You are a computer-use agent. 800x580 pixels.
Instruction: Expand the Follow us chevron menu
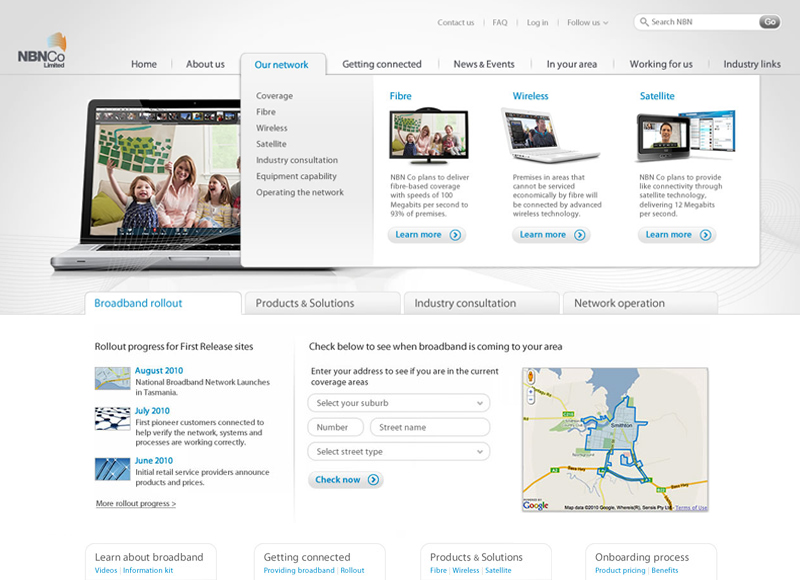[608, 22]
